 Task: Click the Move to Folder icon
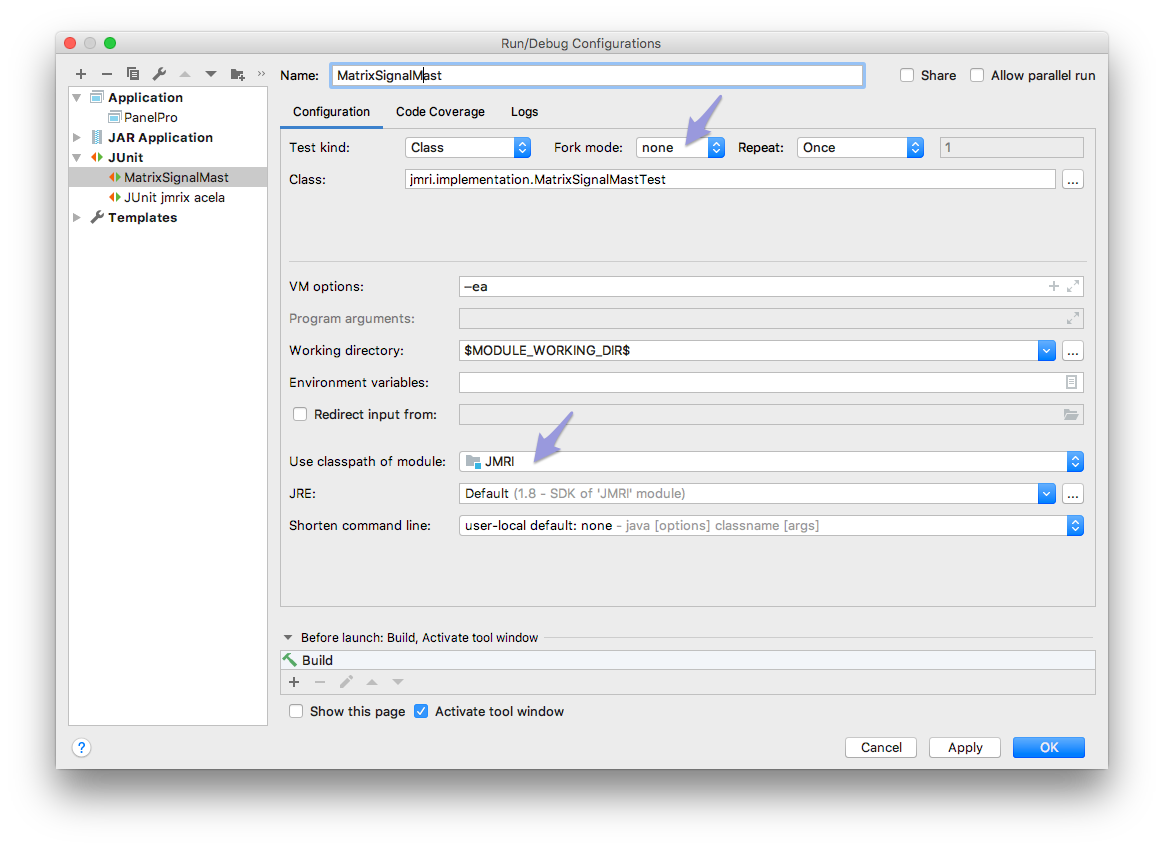click(237, 74)
